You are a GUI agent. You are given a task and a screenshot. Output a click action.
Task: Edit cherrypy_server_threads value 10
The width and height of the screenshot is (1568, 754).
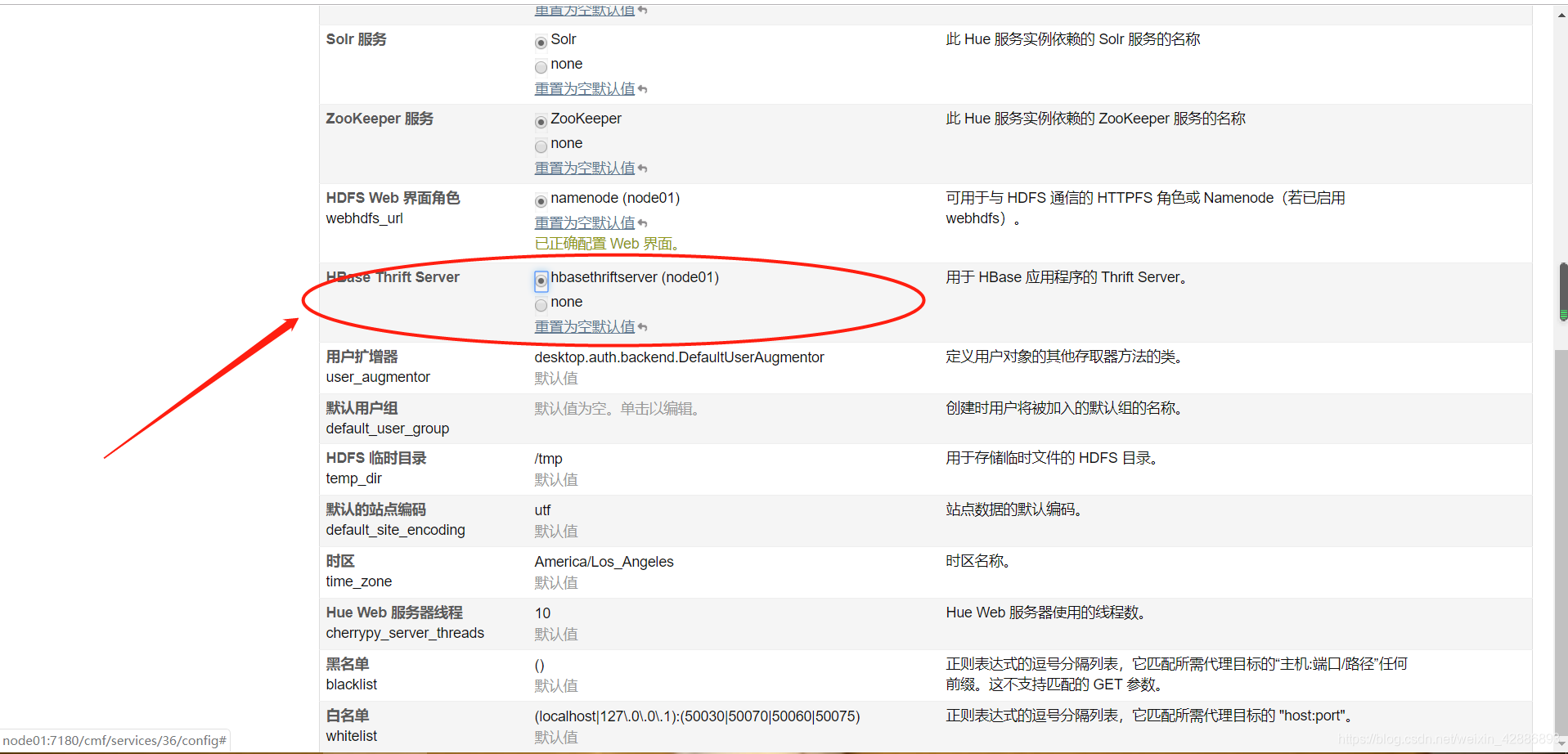pyautogui.click(x=543, y=613)
